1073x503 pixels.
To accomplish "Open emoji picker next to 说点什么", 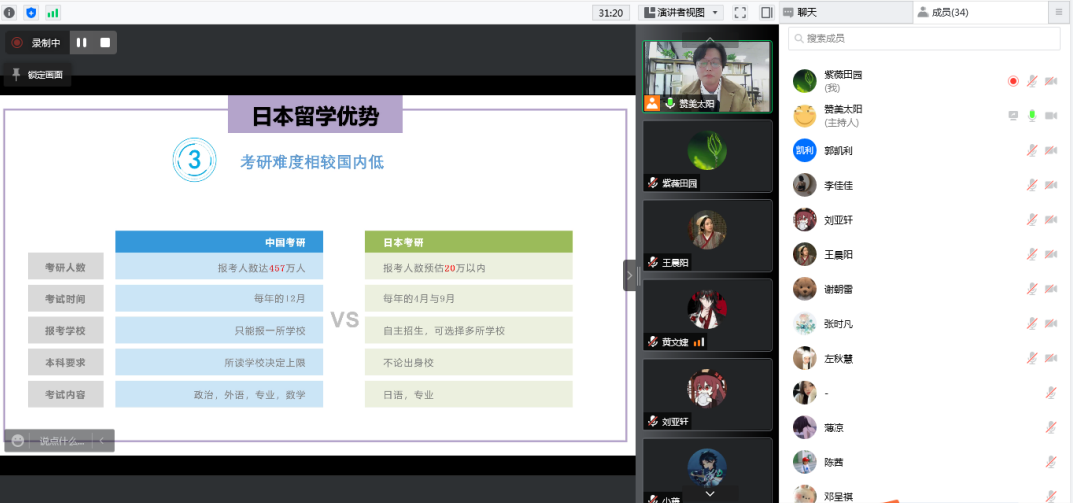I will [x=17, y=440].
